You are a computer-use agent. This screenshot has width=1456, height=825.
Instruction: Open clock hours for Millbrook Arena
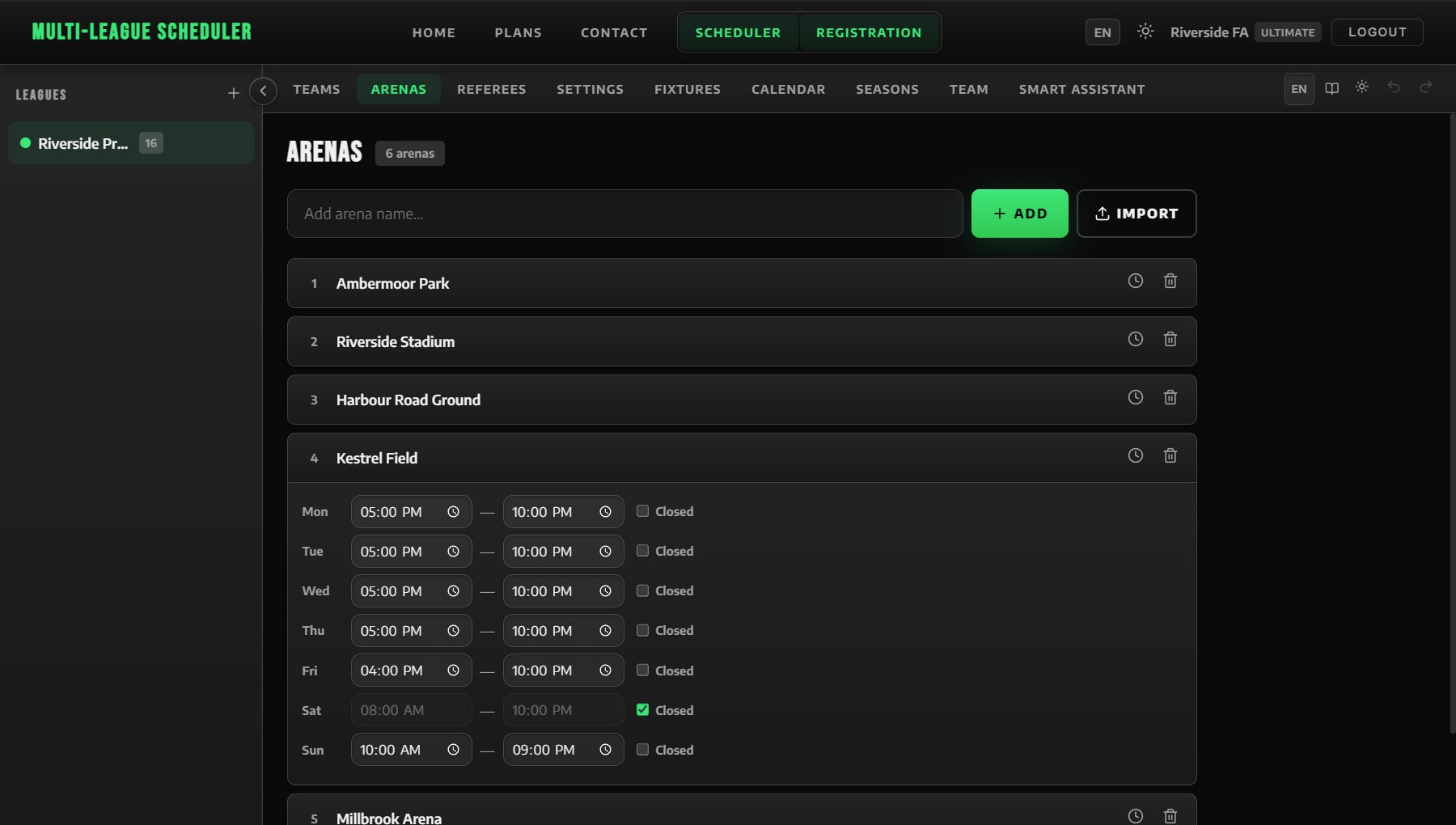pos(1136,815)
